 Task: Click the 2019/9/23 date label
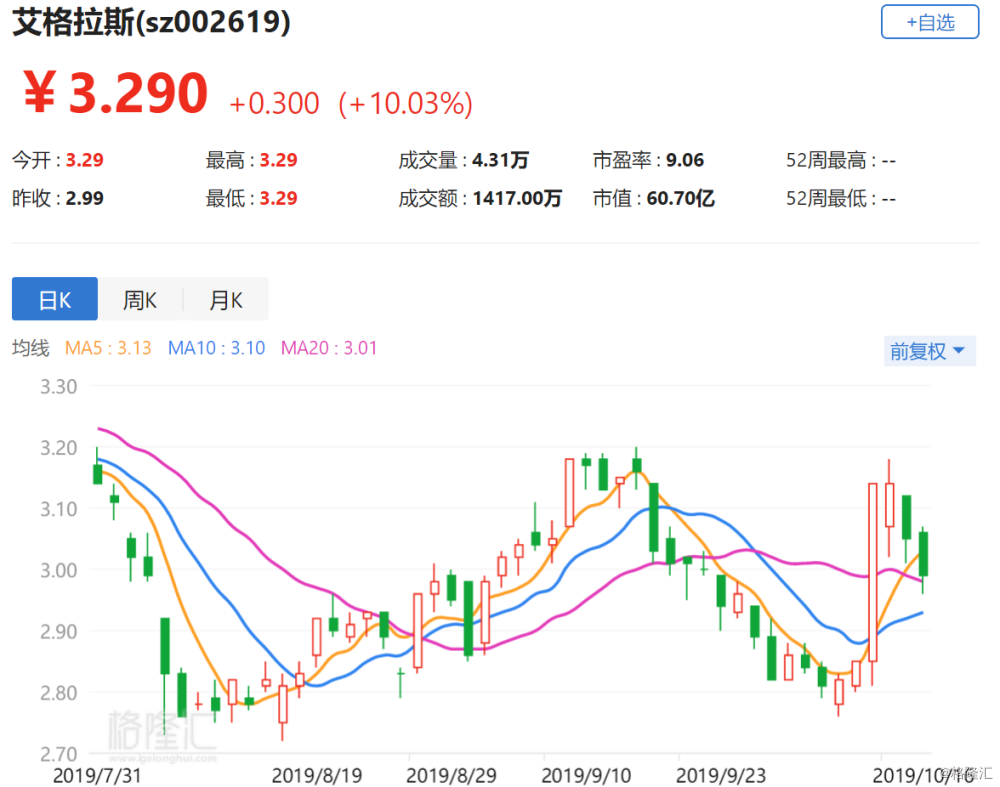[721, 776]
